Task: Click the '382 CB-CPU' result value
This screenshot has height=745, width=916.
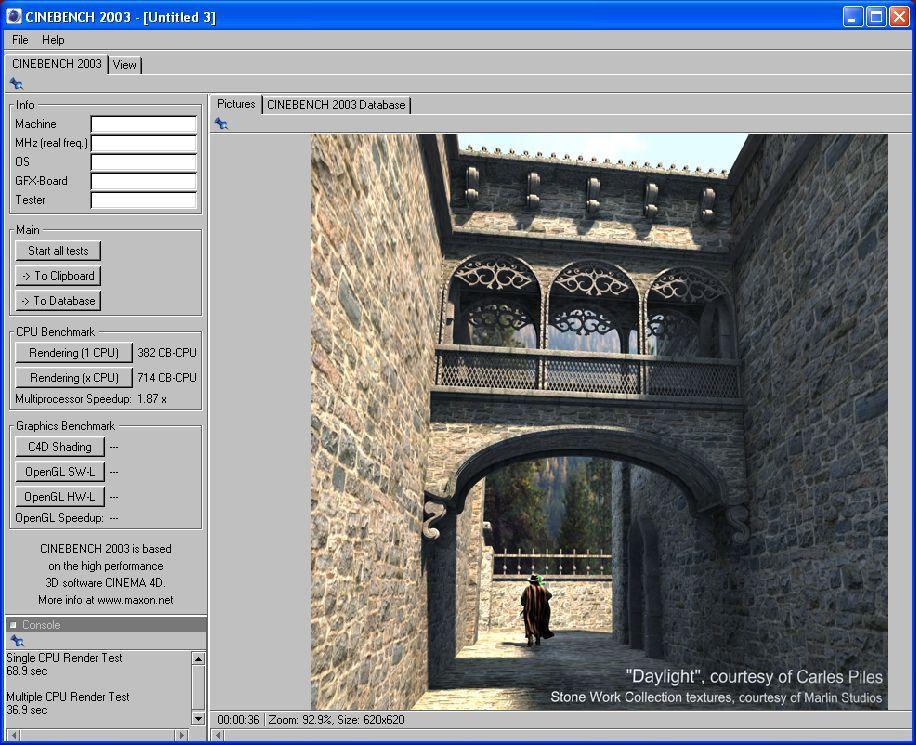Action: [167, 353]
